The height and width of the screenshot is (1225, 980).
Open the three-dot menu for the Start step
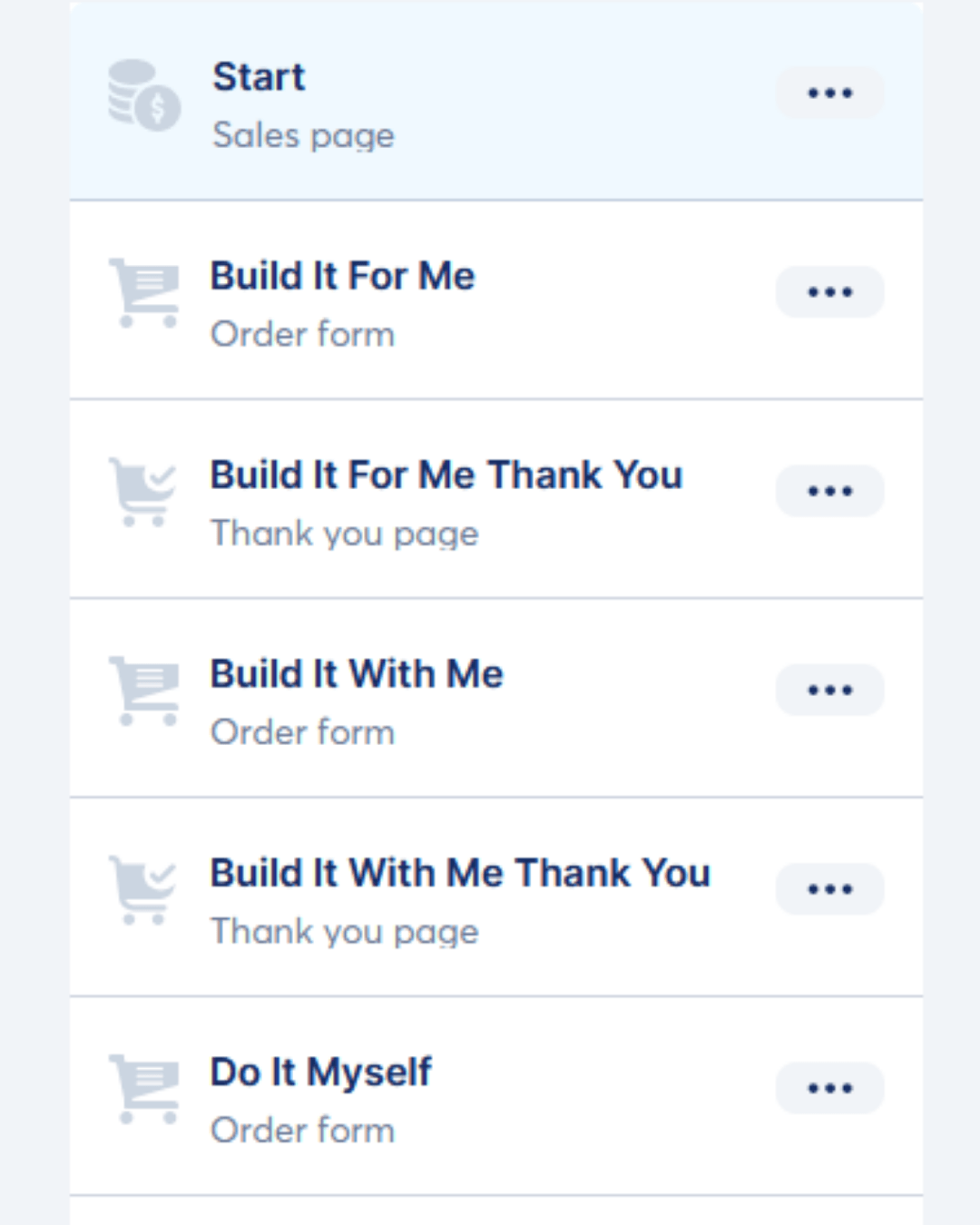click(x=829, y=93)
